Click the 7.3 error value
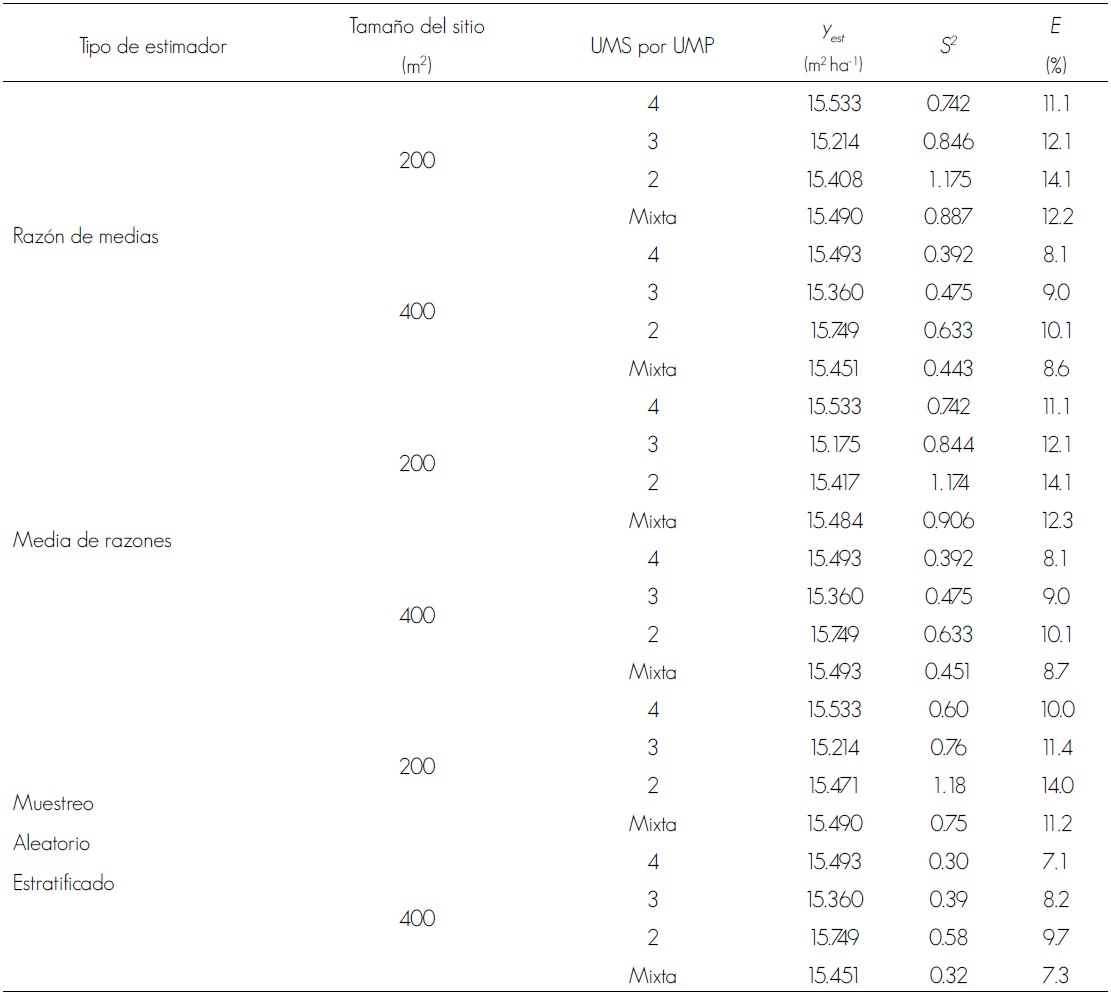This screenshot has height=998, width=1111. point(1055,975)
